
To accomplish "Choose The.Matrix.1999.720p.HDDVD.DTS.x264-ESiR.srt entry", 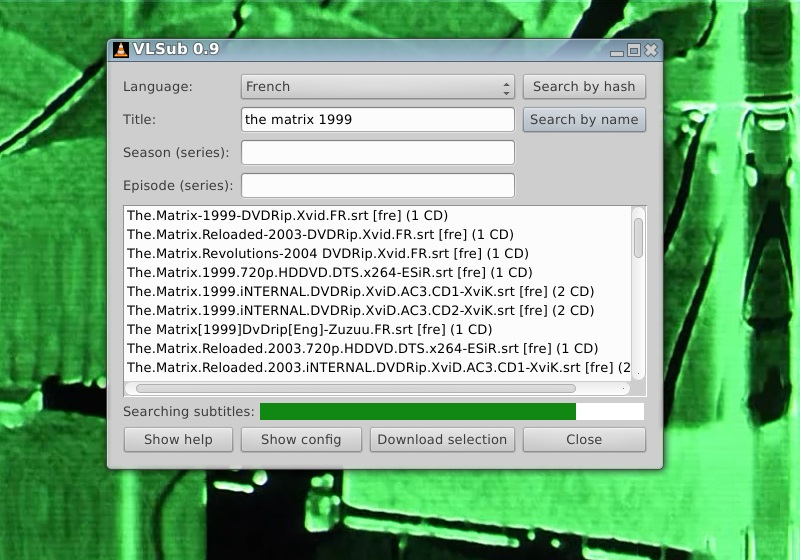I will (x=329, y=272).
